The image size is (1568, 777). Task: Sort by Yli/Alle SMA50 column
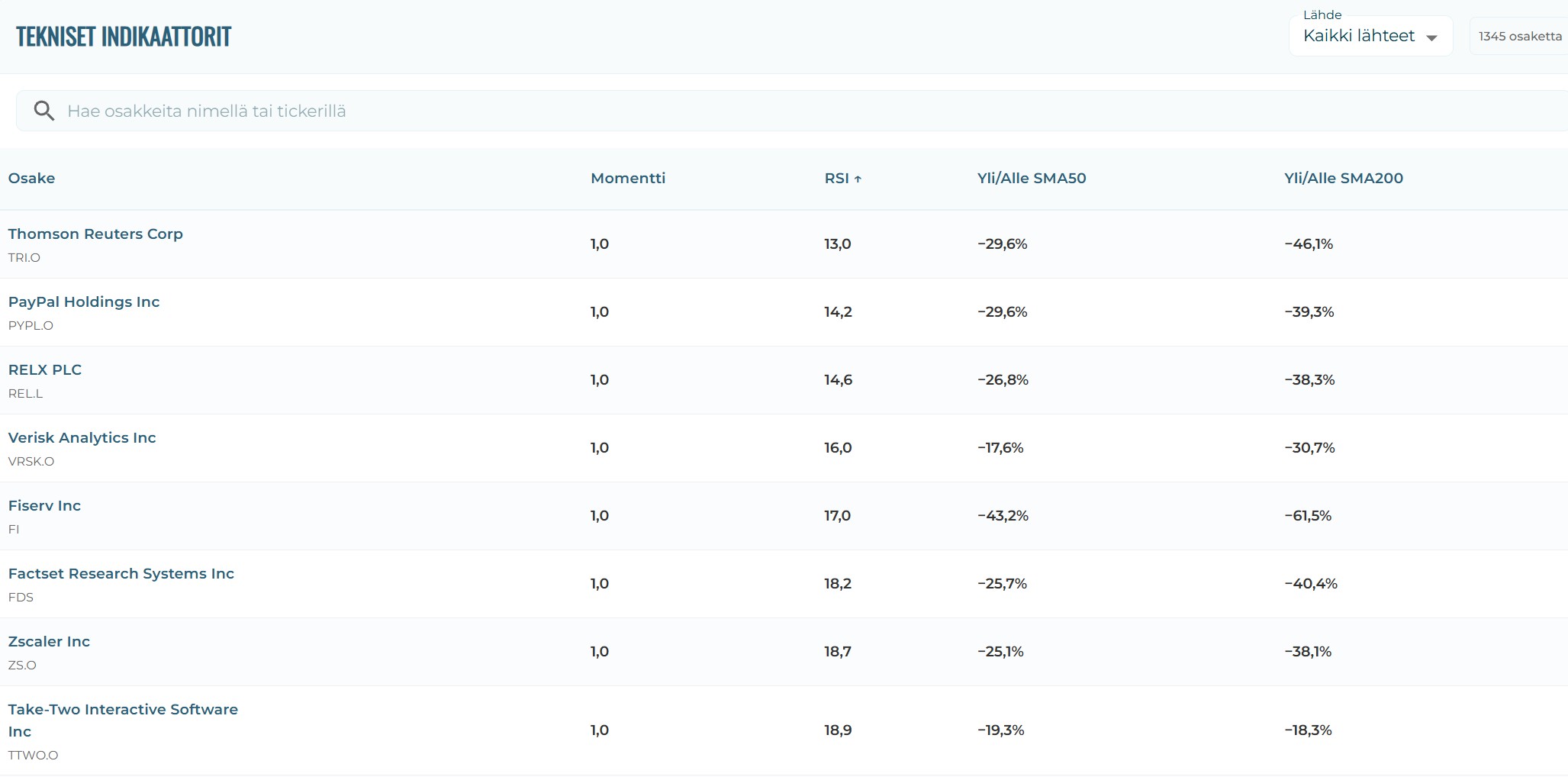click(1031, 179)
